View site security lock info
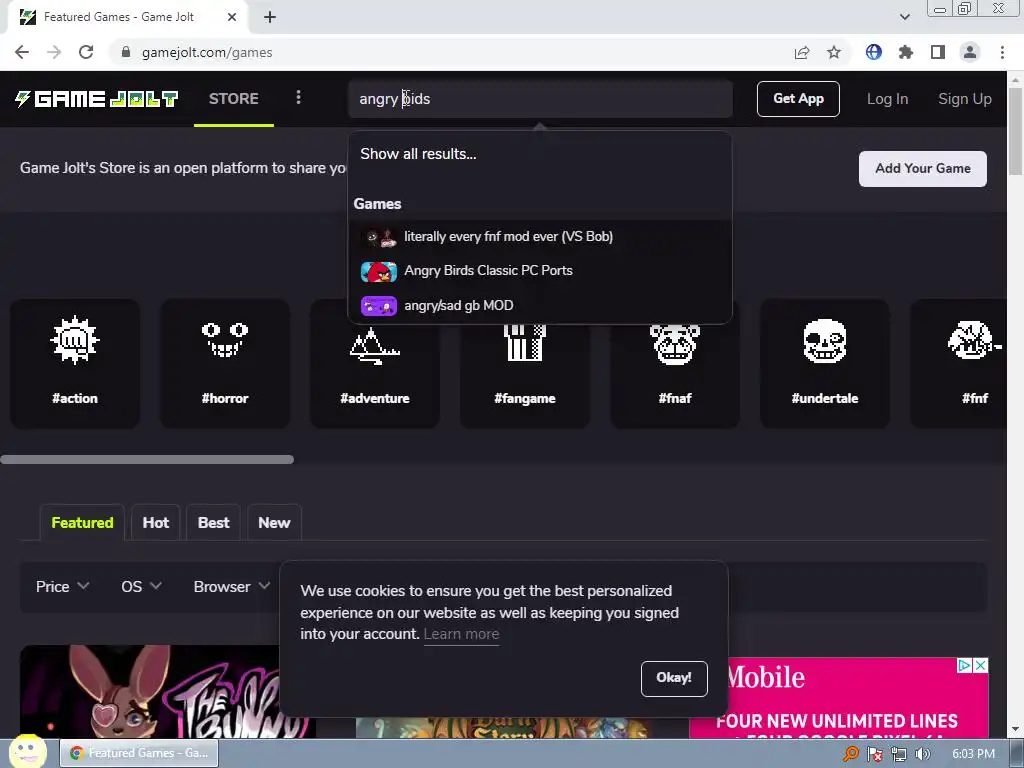This screenshot has width=1024, height=768. (126, 52)
